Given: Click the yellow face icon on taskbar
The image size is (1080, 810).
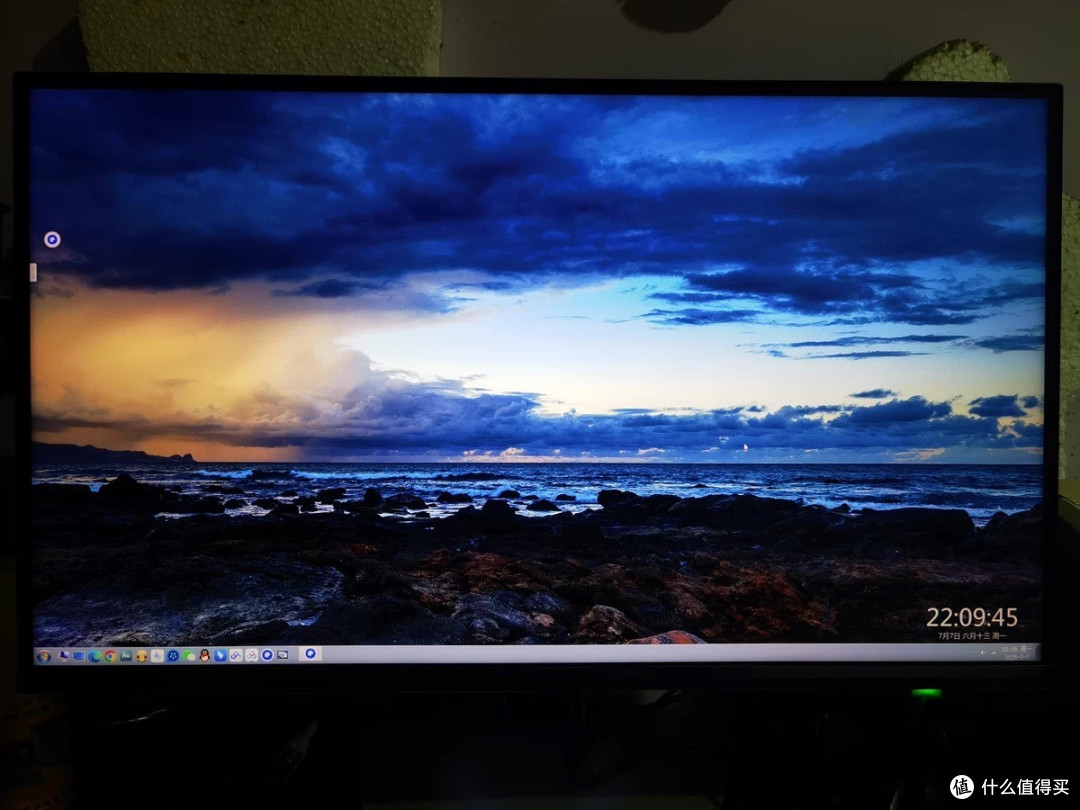Looking at the screenshot, I should pos(142,656).
